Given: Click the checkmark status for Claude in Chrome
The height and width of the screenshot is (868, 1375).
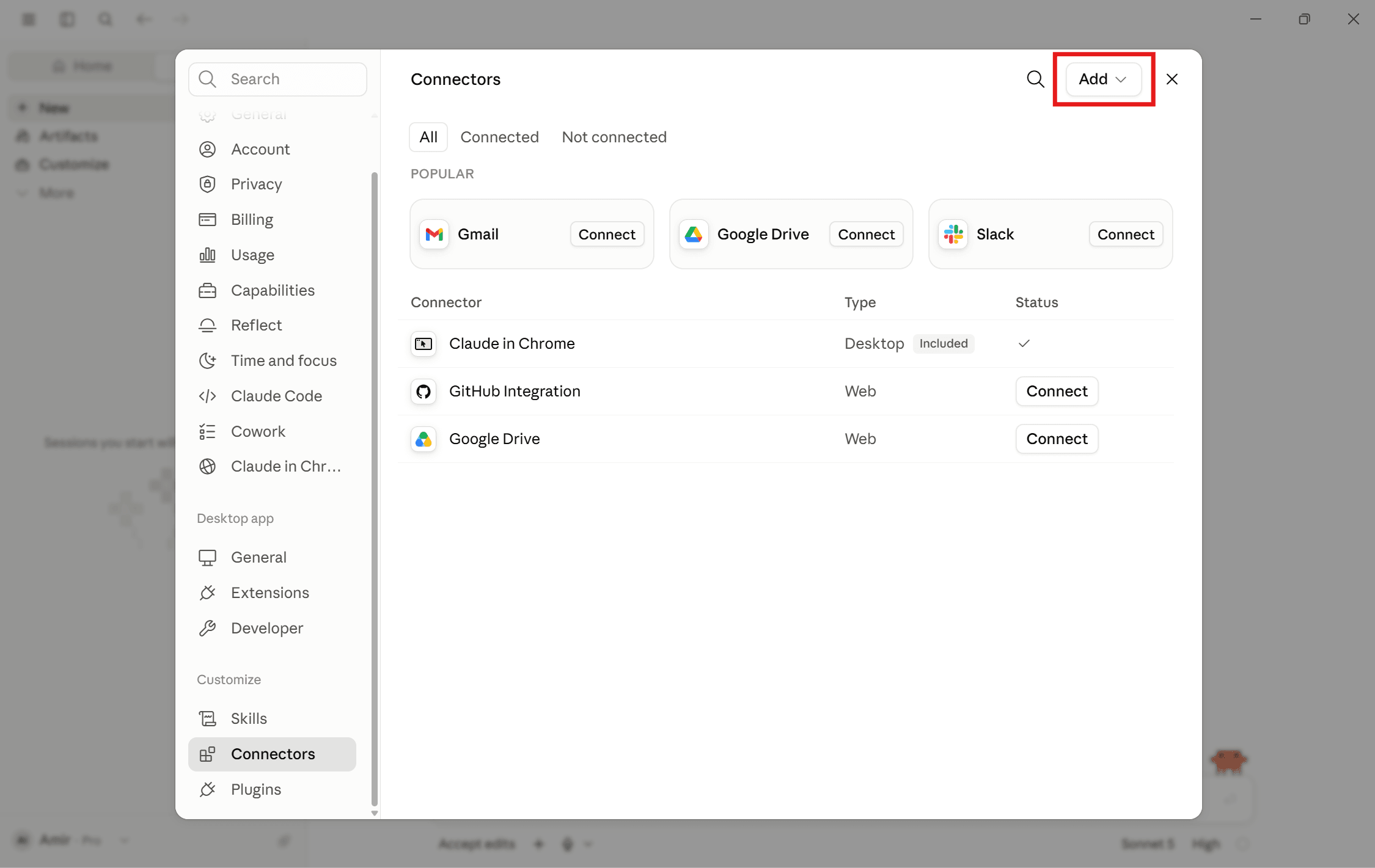Looking at the screenshot, I should pyautogui.click(x=1024, y=343).
